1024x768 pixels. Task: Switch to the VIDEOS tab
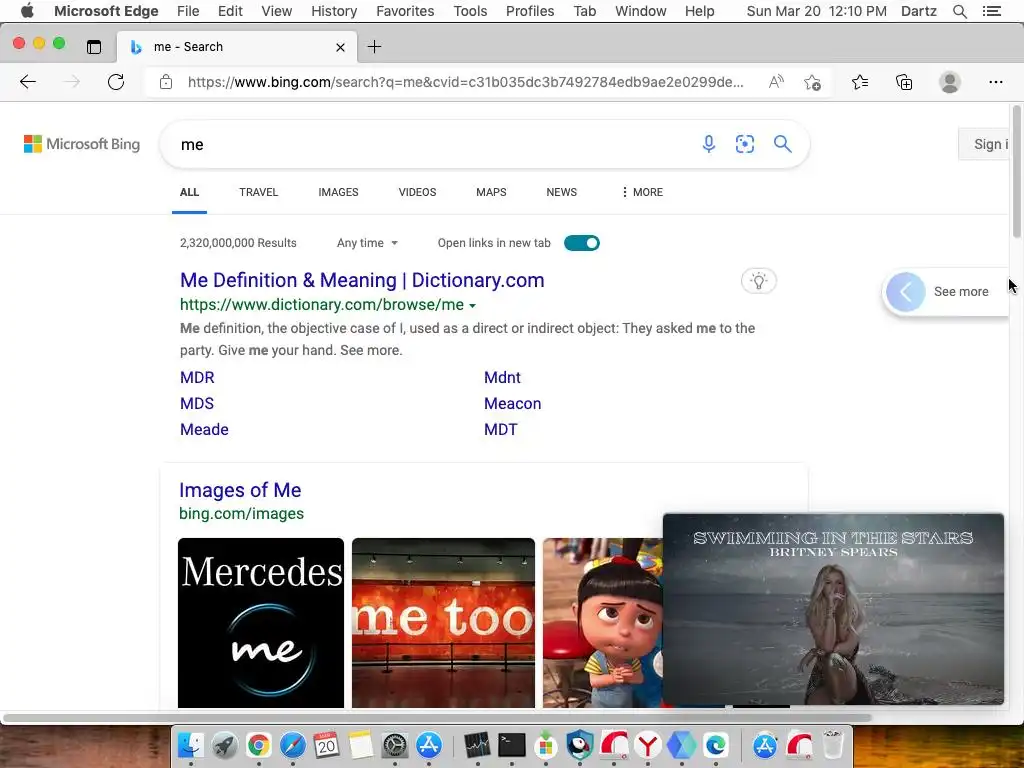coord(417,192)
